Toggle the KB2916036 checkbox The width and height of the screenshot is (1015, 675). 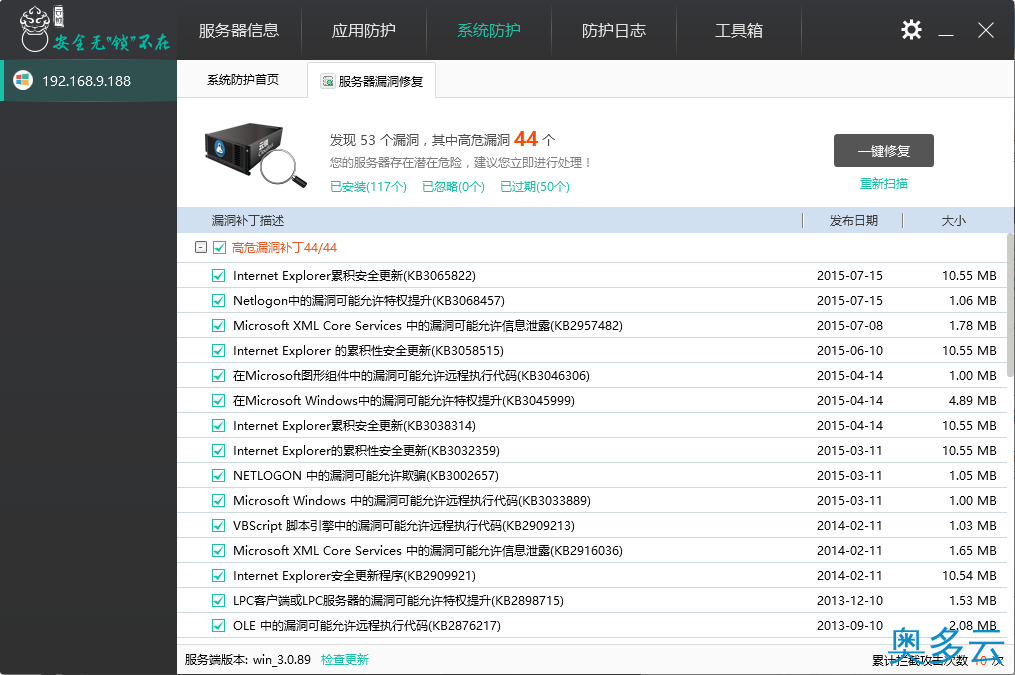coord(219,551)
